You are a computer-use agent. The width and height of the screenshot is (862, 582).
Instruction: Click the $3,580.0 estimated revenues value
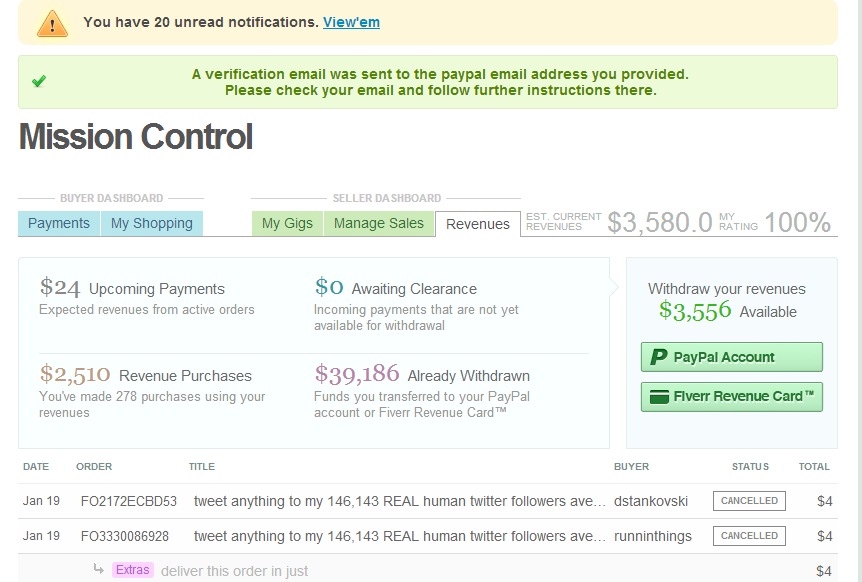(660, 223)
